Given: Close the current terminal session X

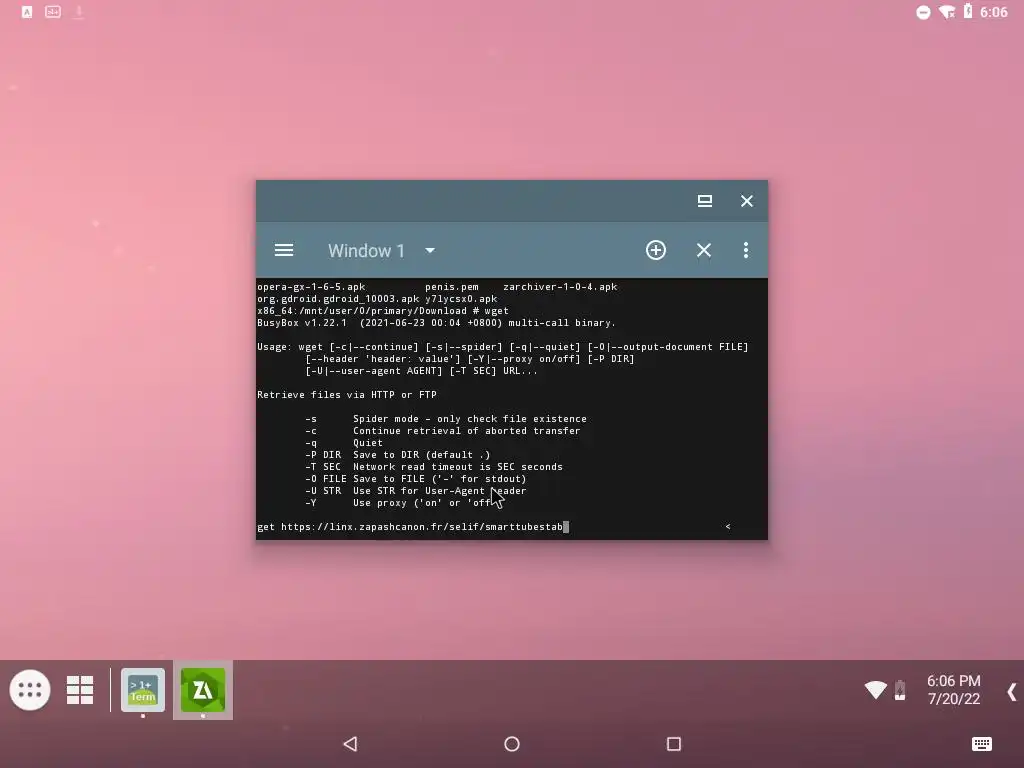Looking at the screenshot, I should click(703, 250).
